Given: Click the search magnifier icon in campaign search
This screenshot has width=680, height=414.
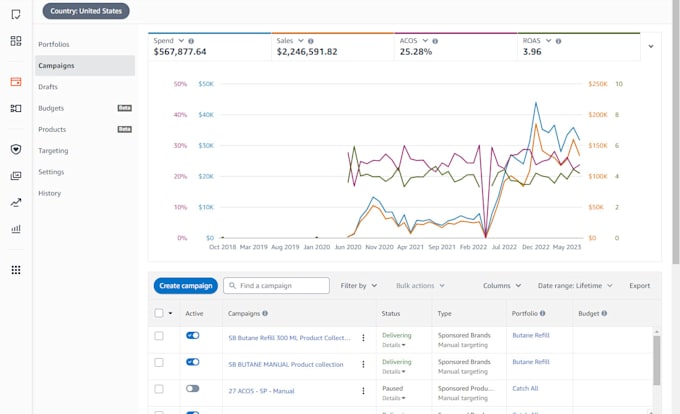Looking at the screenshot, I should 232,286.
